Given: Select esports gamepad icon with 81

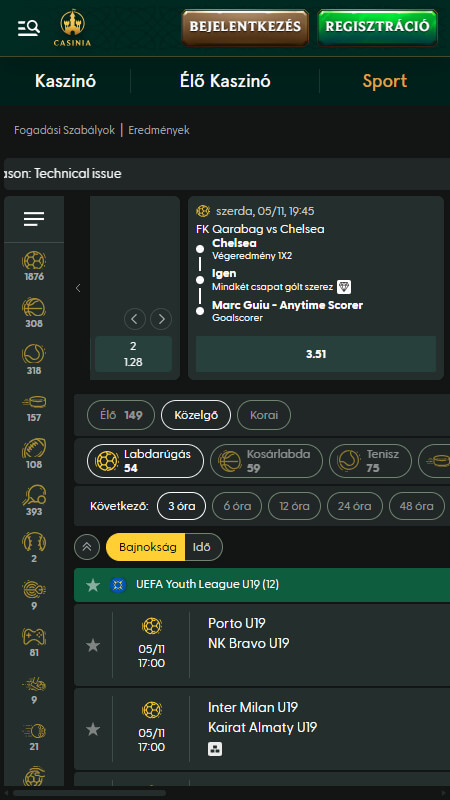Looking at the screenshot, I should [x=34, y=637].
